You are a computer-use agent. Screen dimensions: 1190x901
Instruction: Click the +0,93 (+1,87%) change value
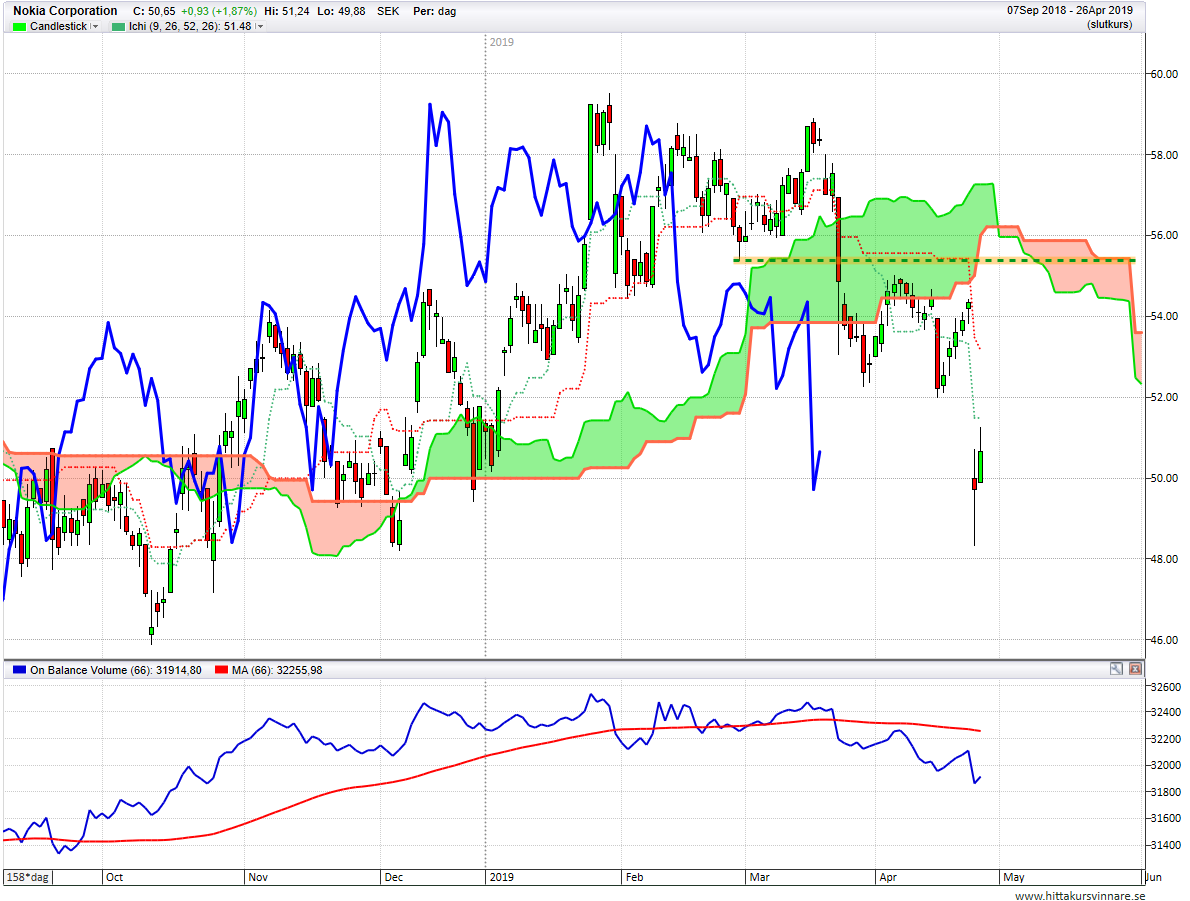tap(219, 11)
